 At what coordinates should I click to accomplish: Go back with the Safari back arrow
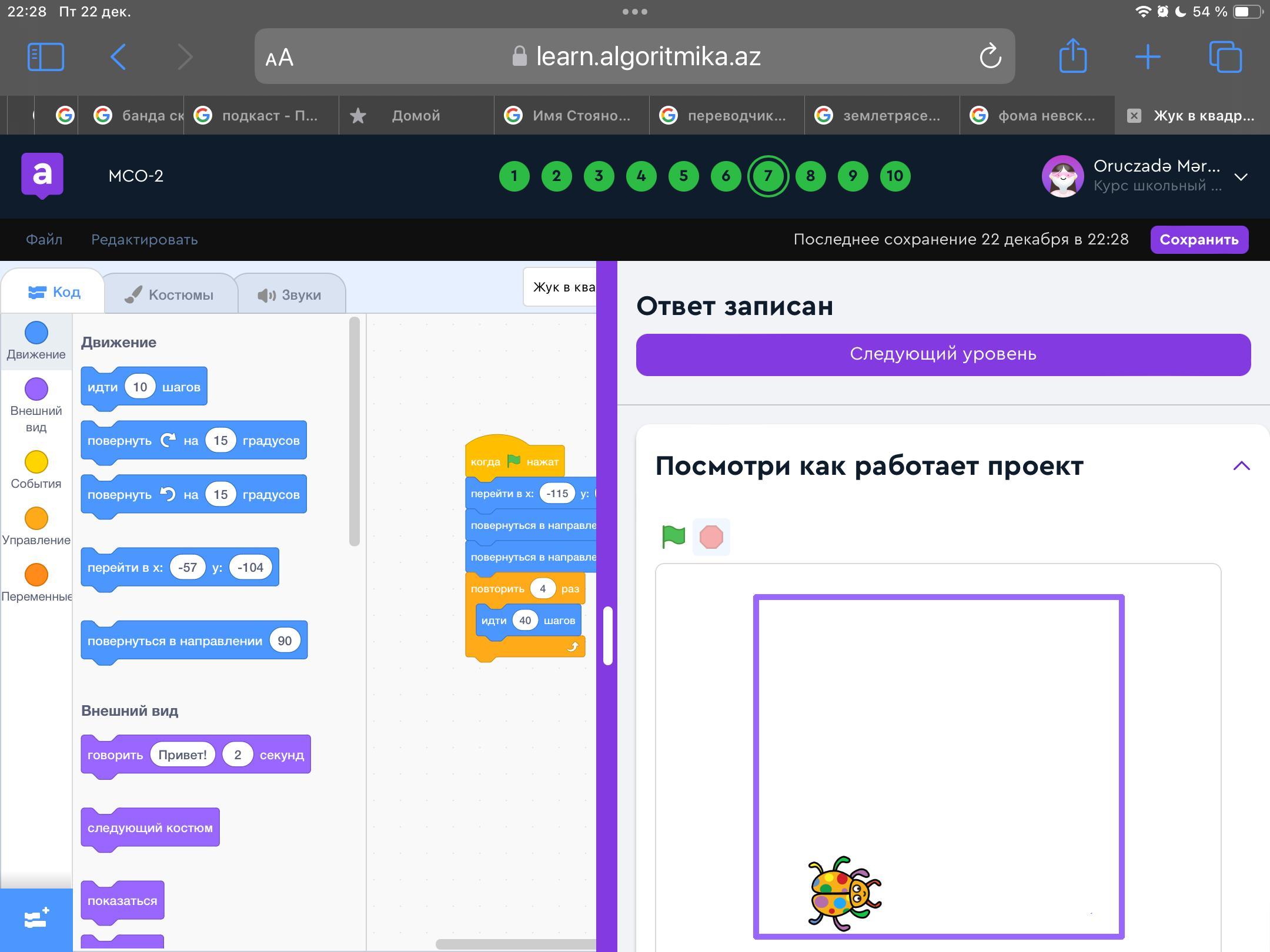118,57
